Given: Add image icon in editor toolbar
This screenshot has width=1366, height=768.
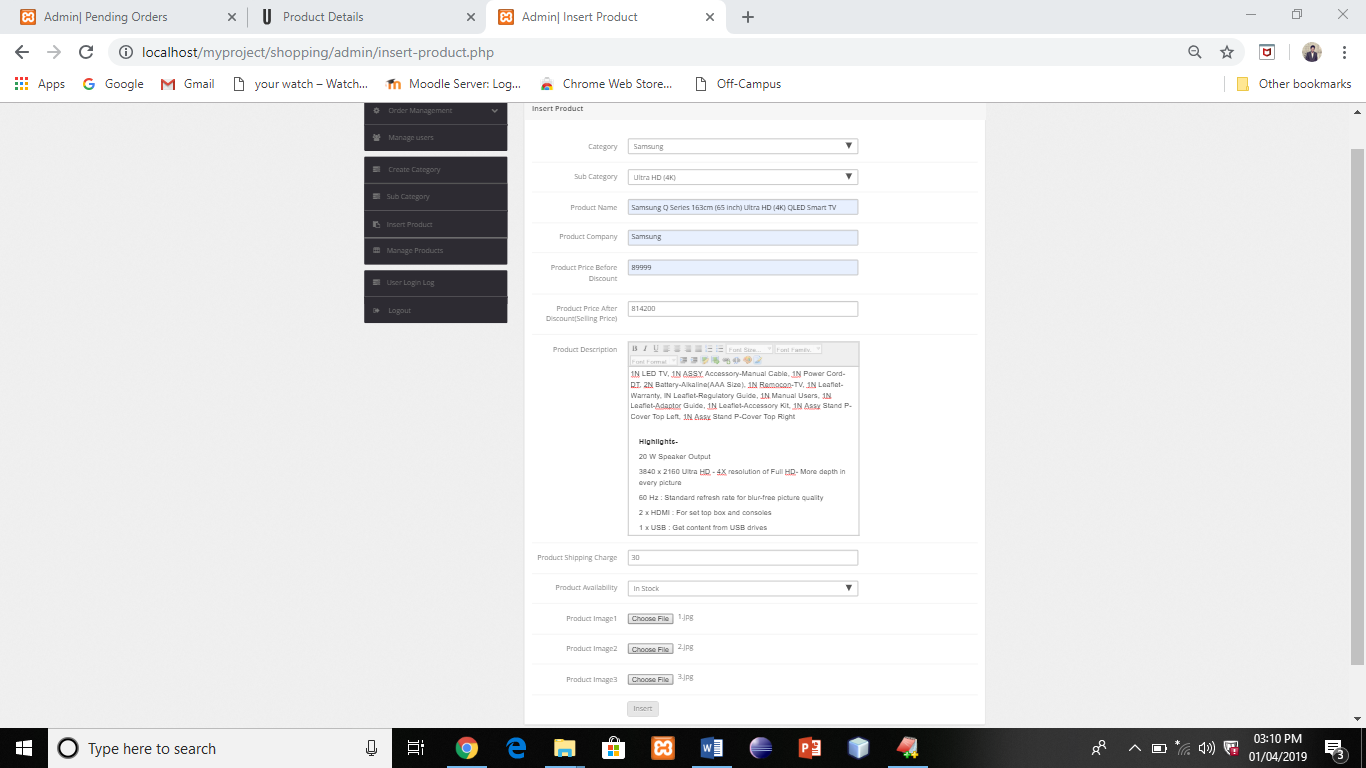Looking at the screenshot, I should point(705,360).
